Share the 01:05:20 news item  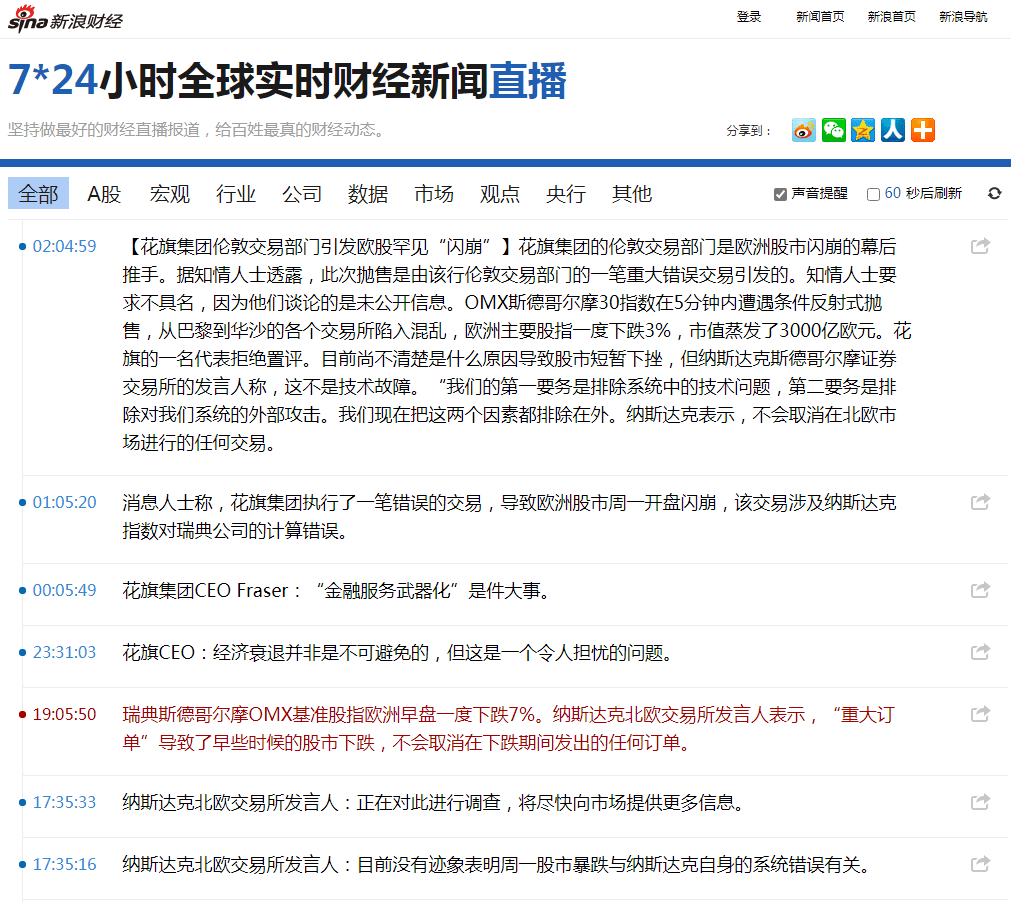click(980, 502)
